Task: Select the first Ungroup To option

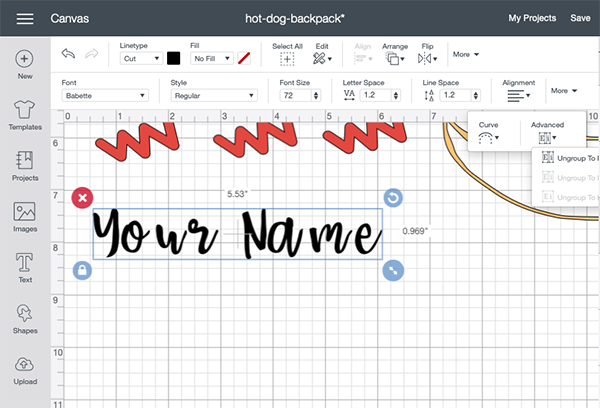Action: tap(570, 158)
